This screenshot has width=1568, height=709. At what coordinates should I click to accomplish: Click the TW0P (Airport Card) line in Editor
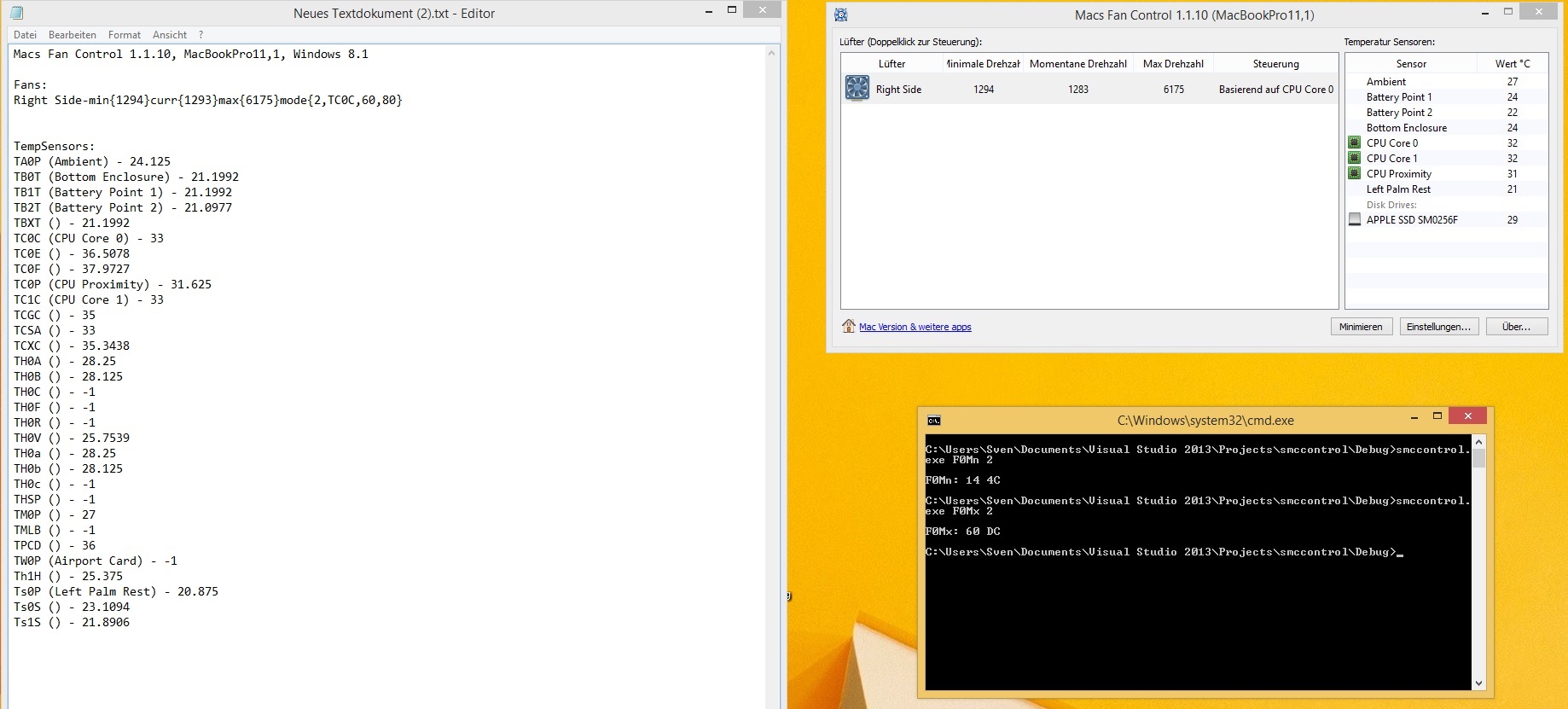[x=96, y=561]
